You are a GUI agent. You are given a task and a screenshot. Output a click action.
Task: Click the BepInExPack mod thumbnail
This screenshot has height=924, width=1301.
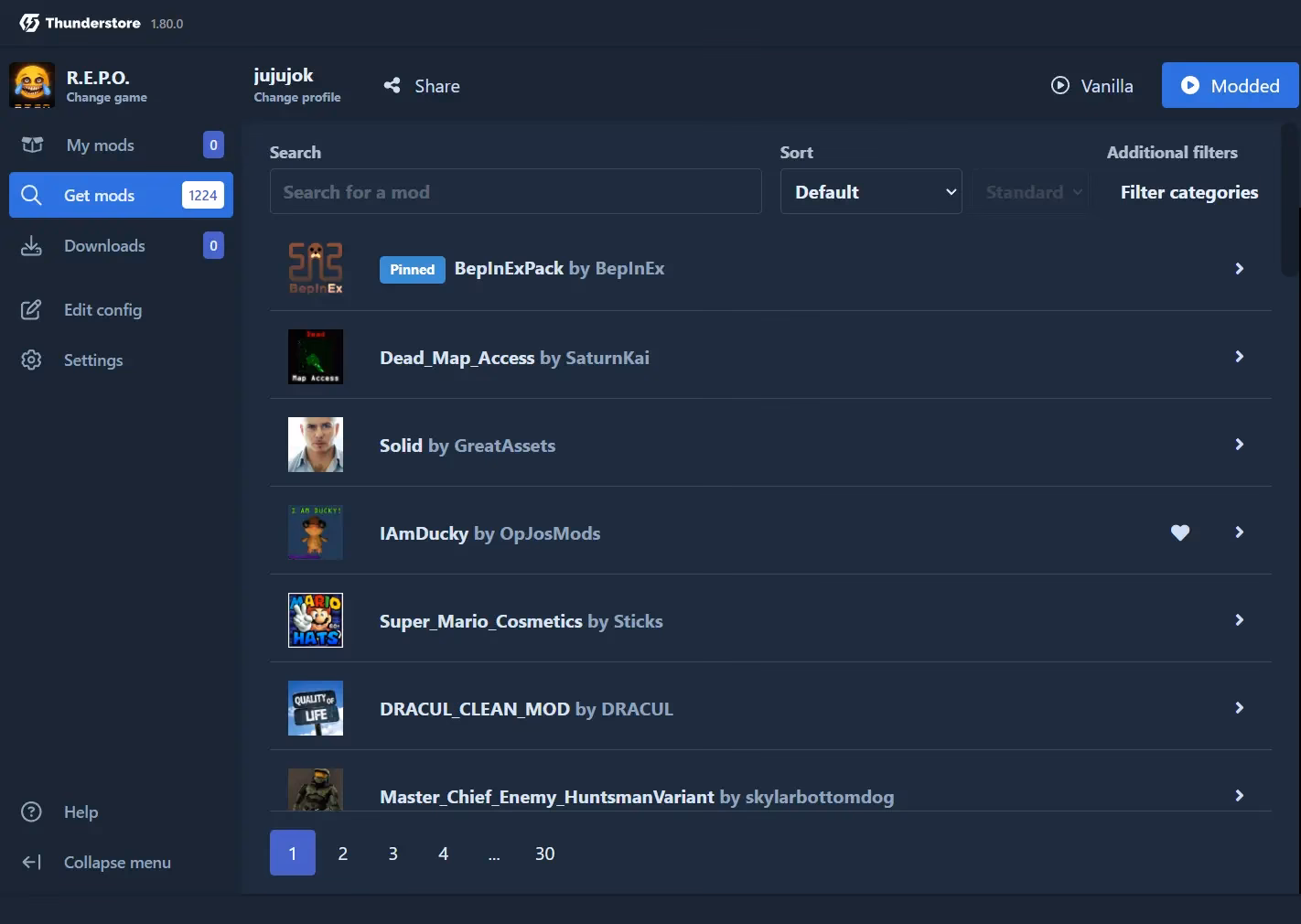tap(316, 268)
